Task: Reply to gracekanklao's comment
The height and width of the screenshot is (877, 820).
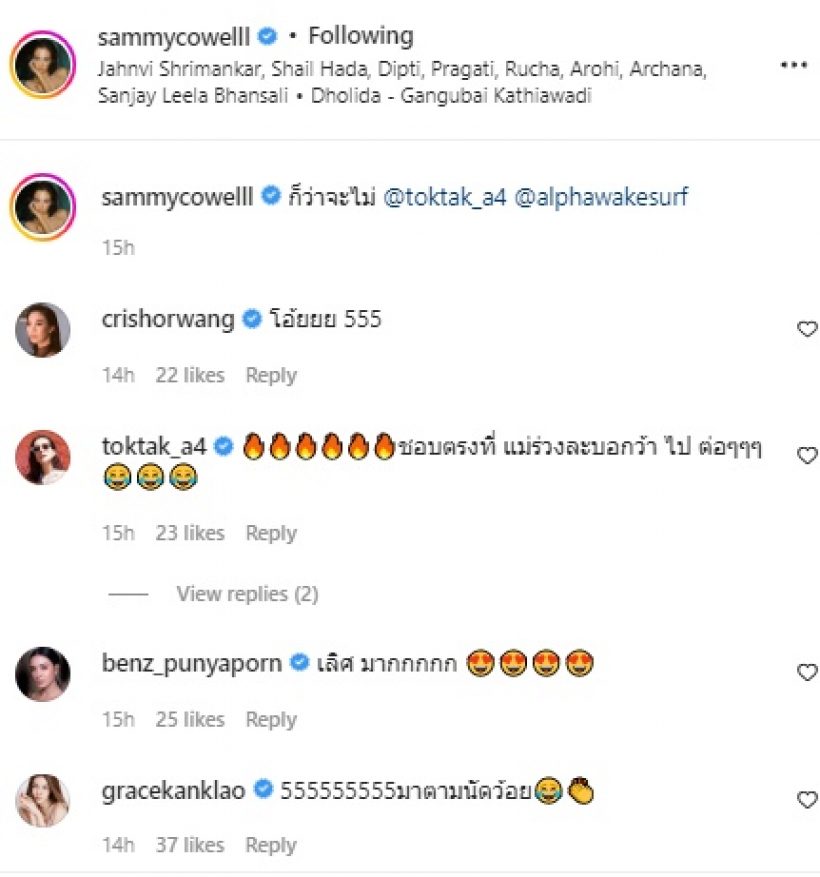Action: 271,845
